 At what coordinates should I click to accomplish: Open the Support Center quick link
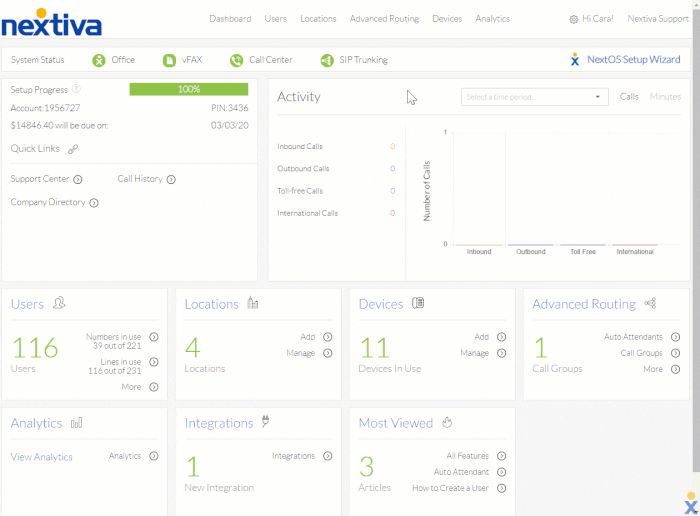pyautogui.click(x=40, y=179)
